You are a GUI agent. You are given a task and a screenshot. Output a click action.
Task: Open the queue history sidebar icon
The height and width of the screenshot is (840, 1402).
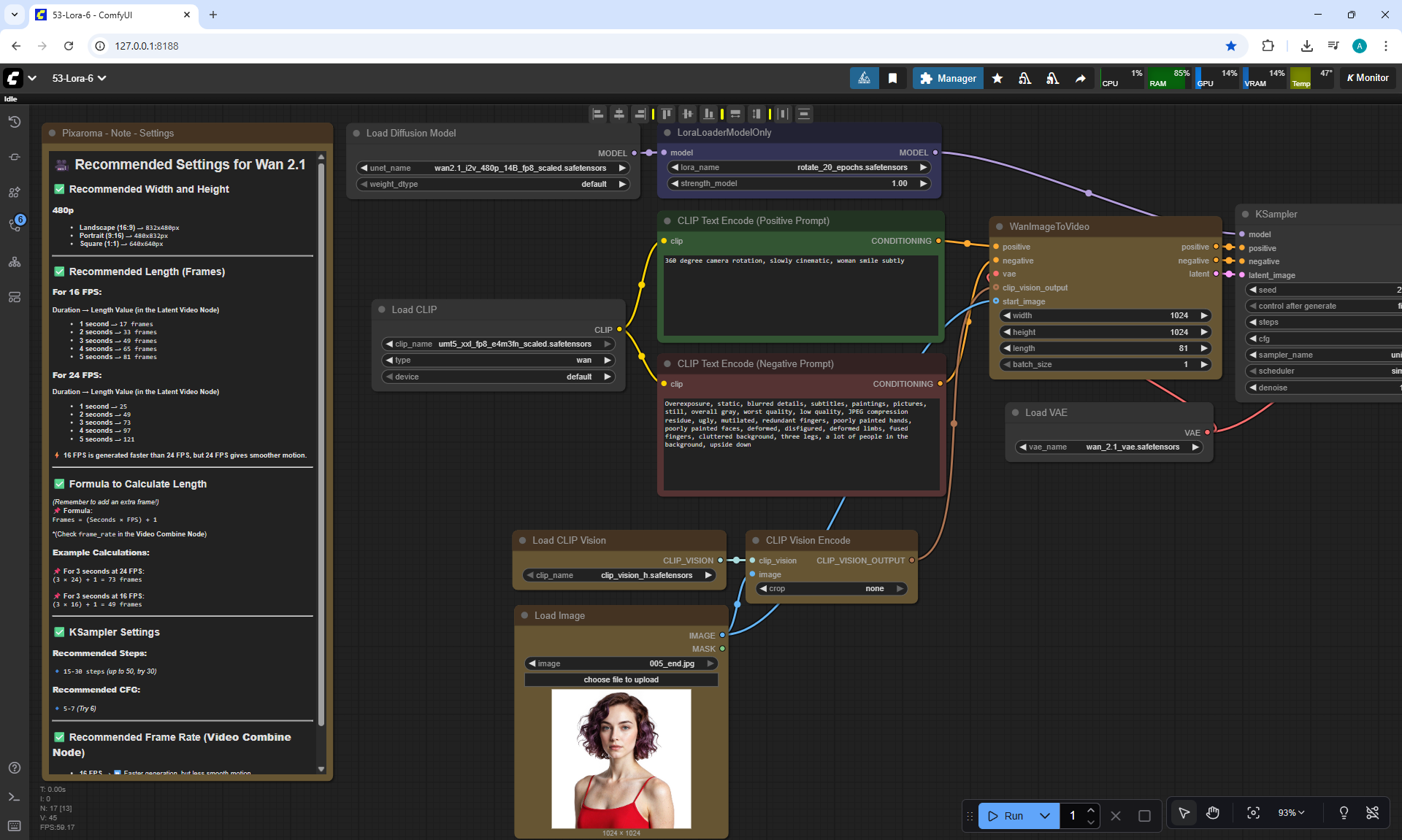14,122
